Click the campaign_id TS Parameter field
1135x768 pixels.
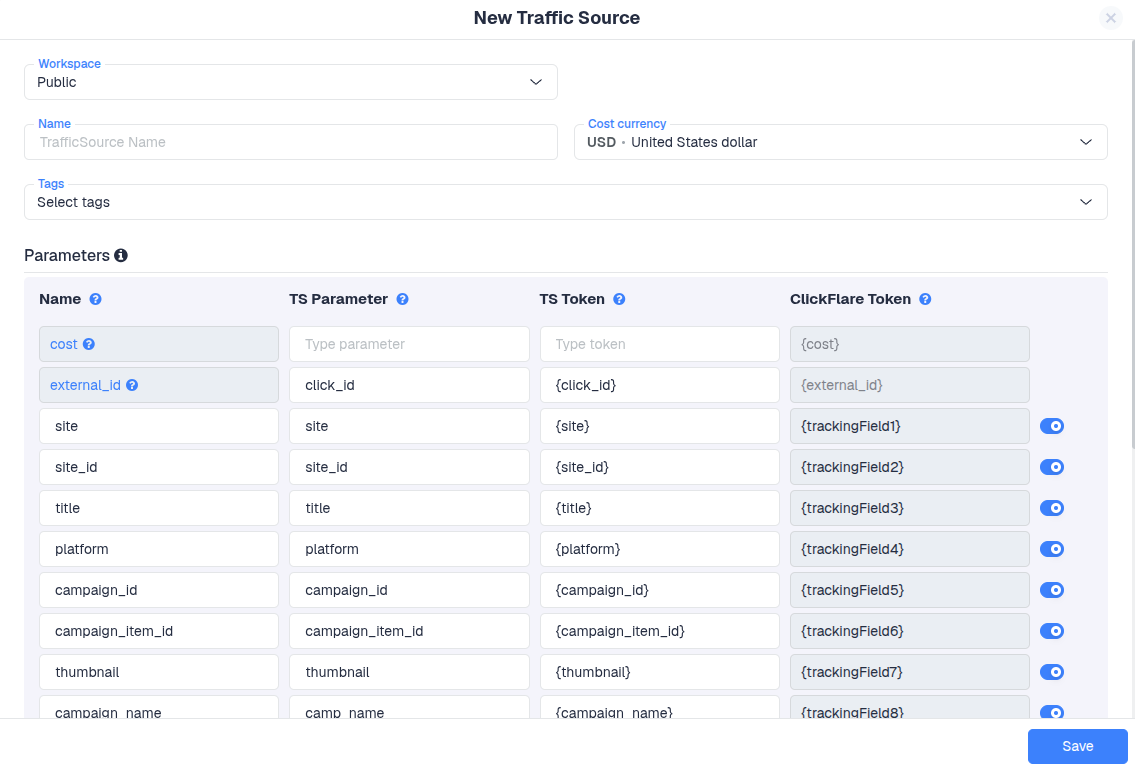pyautogui.click(x=409, y=590)
